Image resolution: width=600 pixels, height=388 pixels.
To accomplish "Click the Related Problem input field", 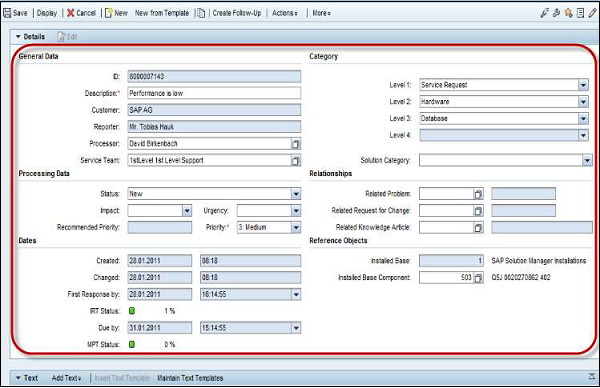I will [447, 194].
